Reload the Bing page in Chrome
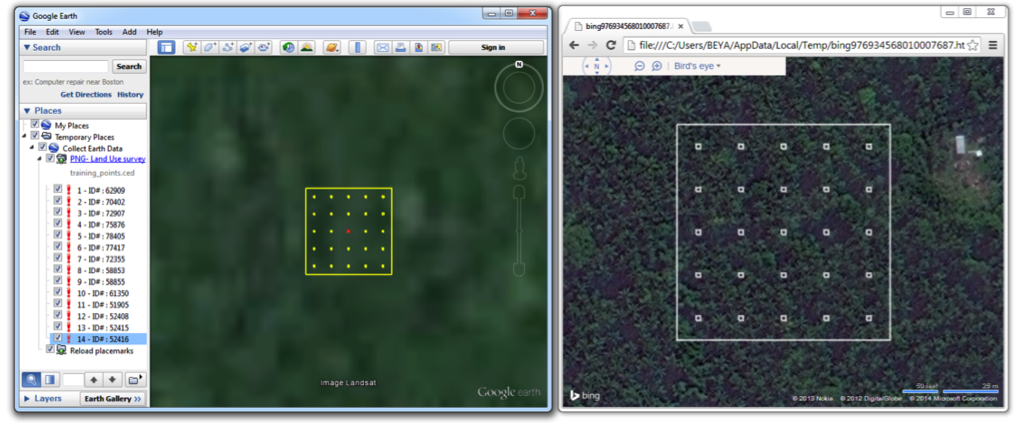Viewport: 1019px width, 424px height. coord(611,45)
